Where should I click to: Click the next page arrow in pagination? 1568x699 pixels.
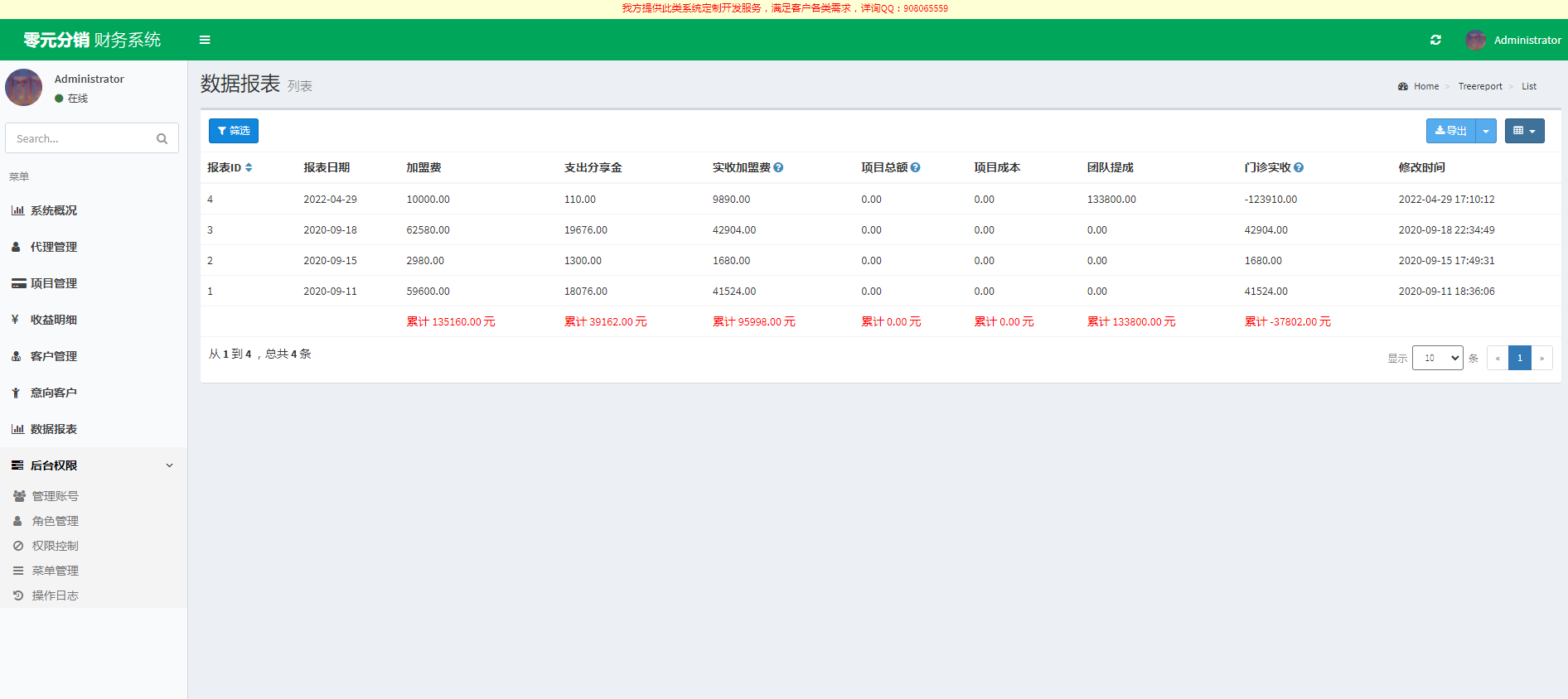coord(1541,358)
